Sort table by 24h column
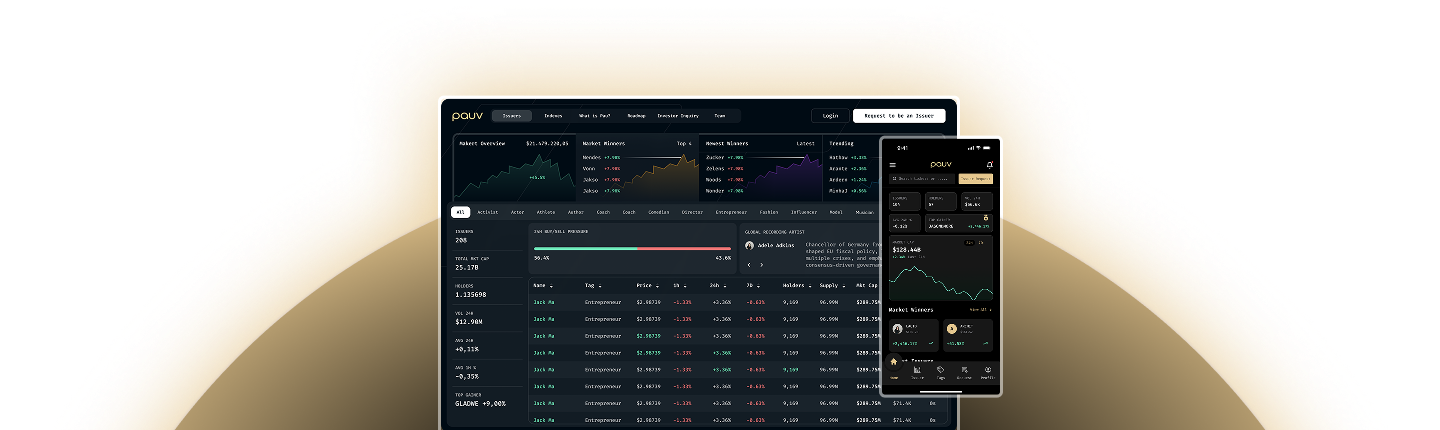The image size is (1440, 430). click(x=720, y=285)
